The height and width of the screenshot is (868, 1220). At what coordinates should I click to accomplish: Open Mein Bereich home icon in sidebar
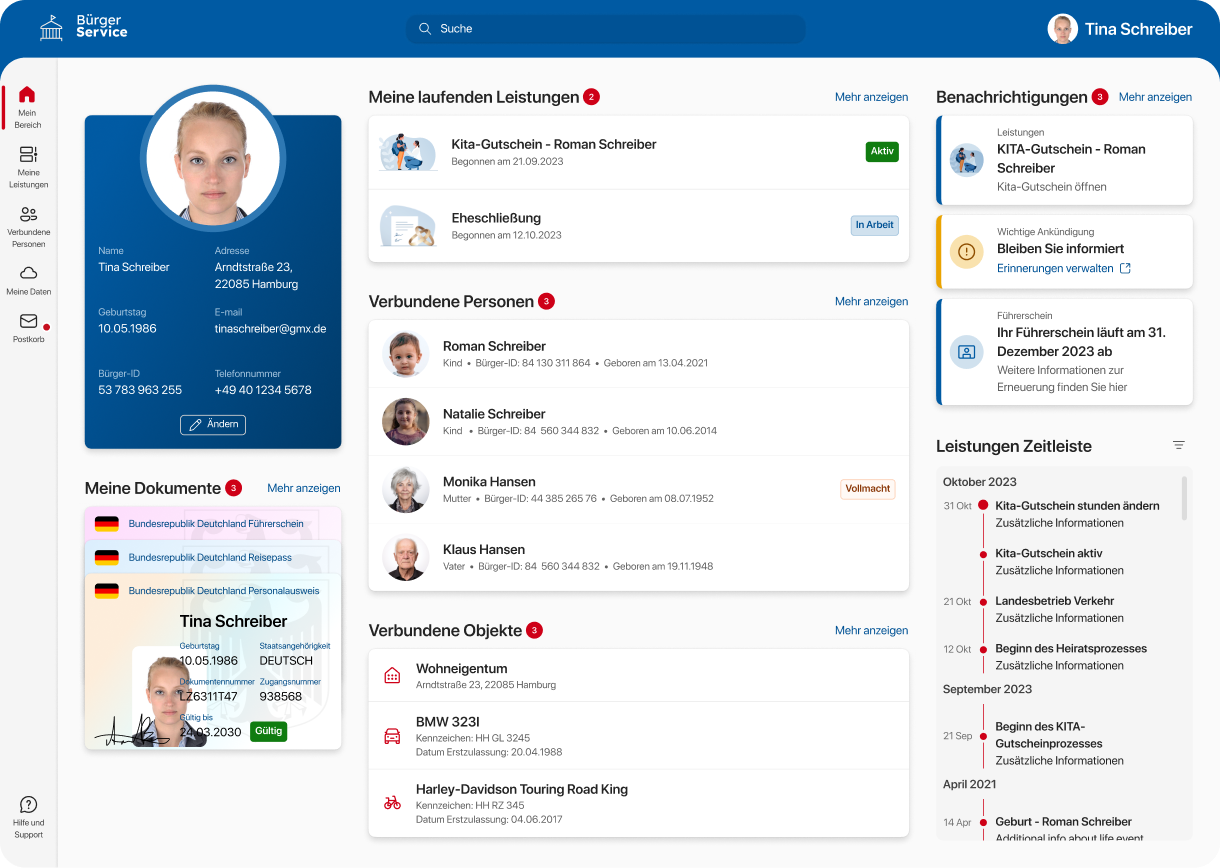[27, 95]
